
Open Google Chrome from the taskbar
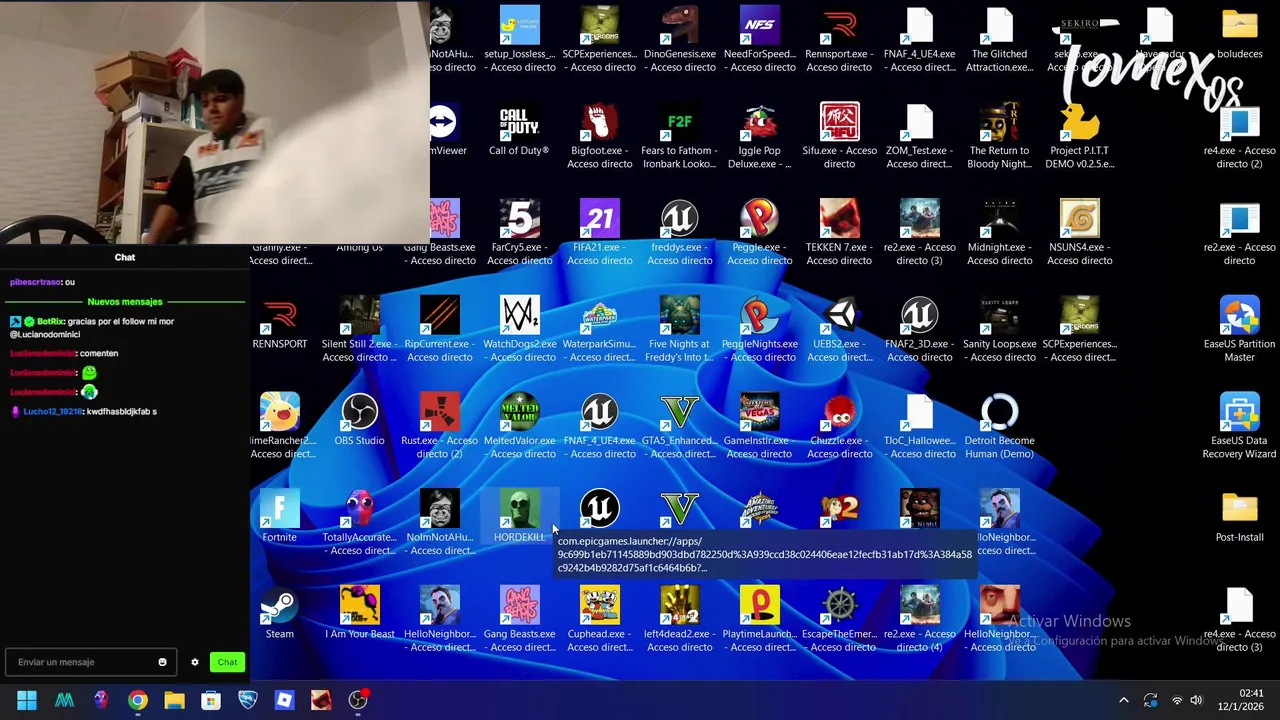click(x=138, y=700)
